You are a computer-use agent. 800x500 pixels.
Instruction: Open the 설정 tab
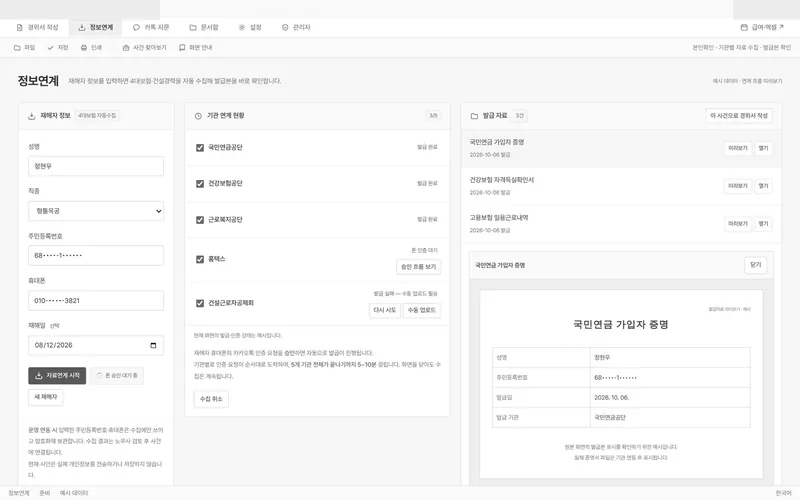pos(250,28)
